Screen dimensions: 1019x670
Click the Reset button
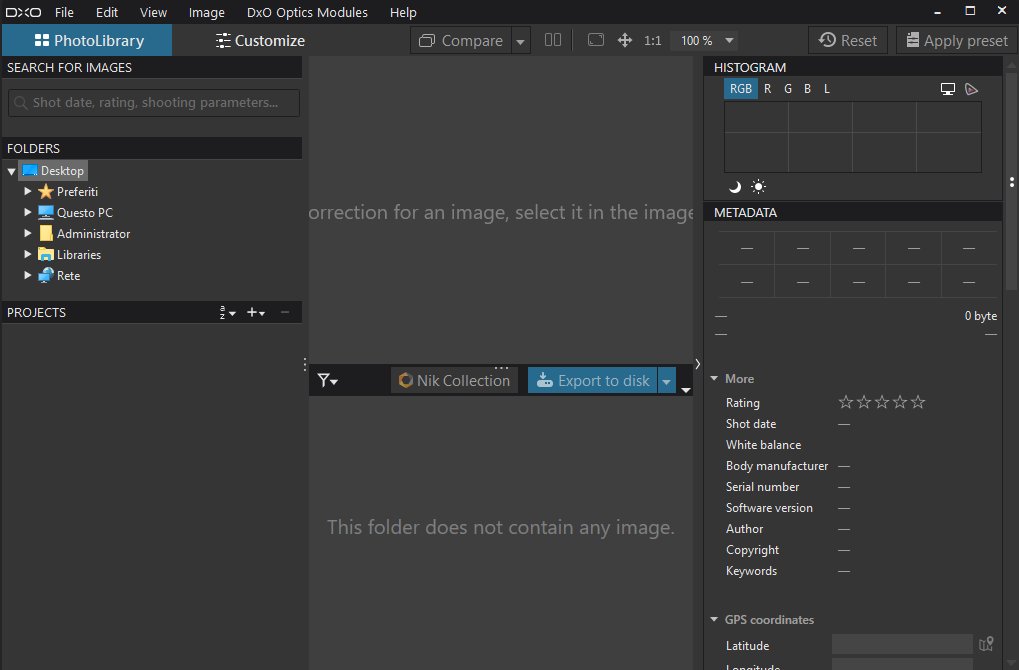pos(847,40)
